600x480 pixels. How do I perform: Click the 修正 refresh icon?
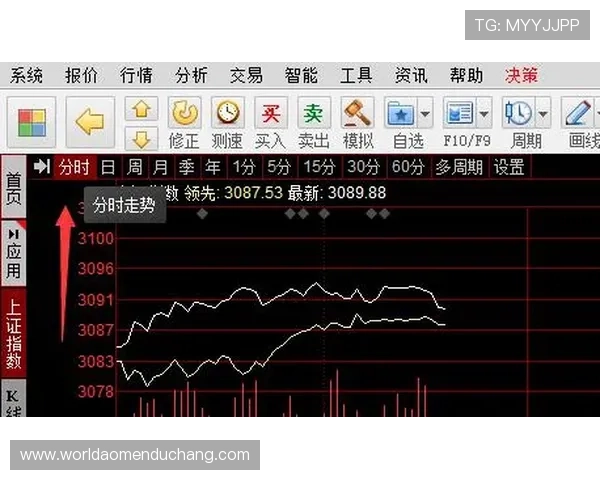click(x=184, y=113)
